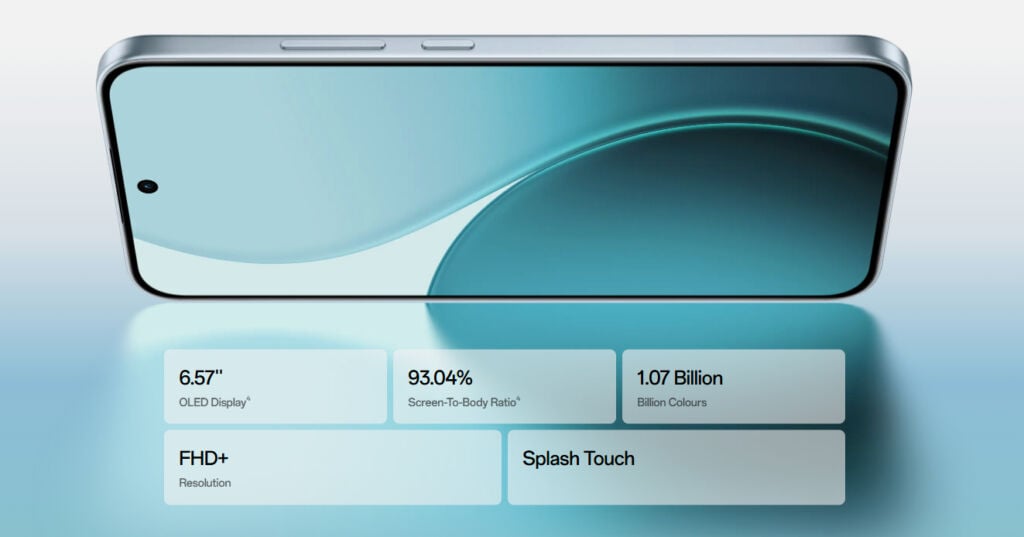
Task: Click the 1.07 Billion Colours card
Action: (733, 386)
